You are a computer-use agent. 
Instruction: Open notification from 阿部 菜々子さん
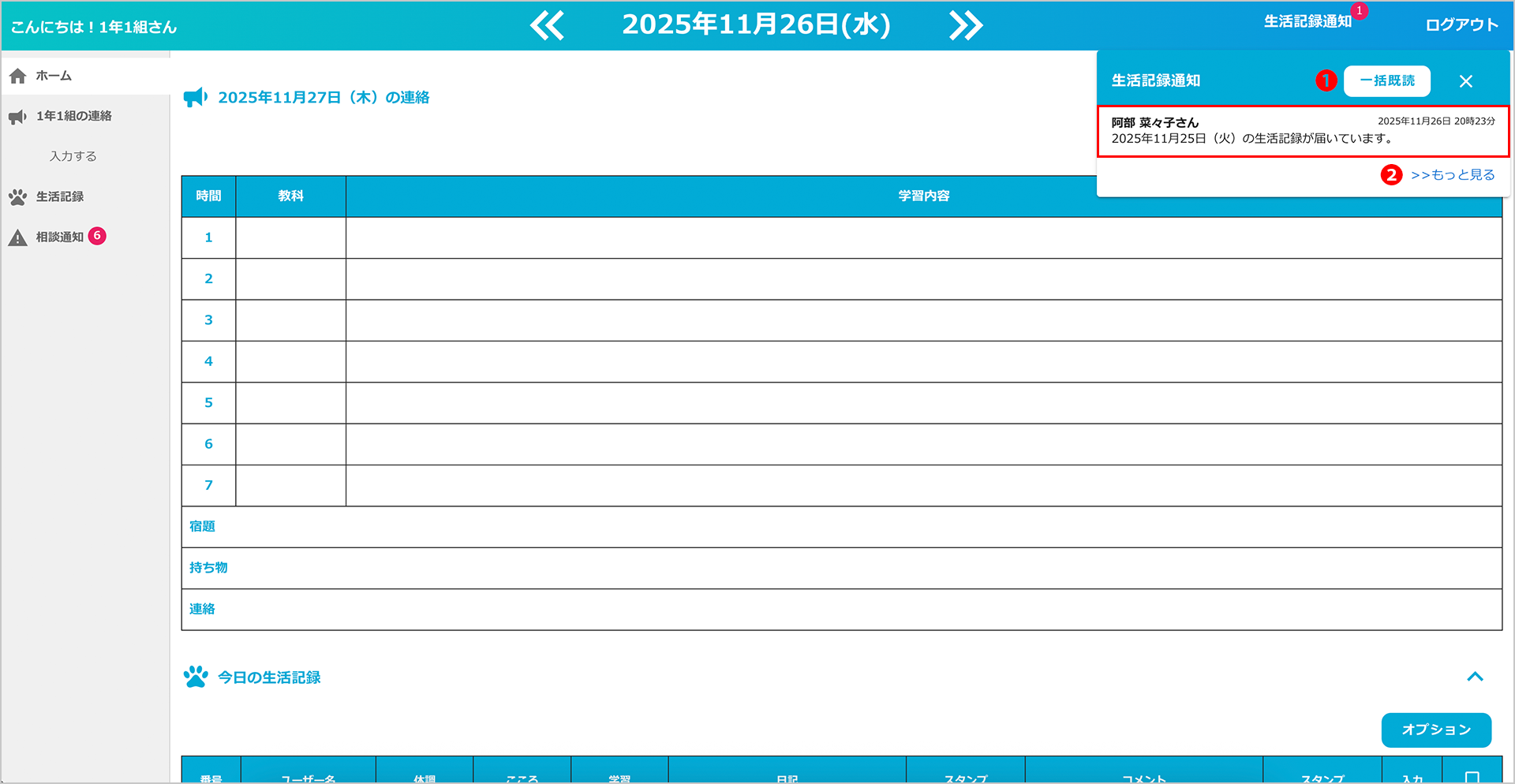[1302, 131]
